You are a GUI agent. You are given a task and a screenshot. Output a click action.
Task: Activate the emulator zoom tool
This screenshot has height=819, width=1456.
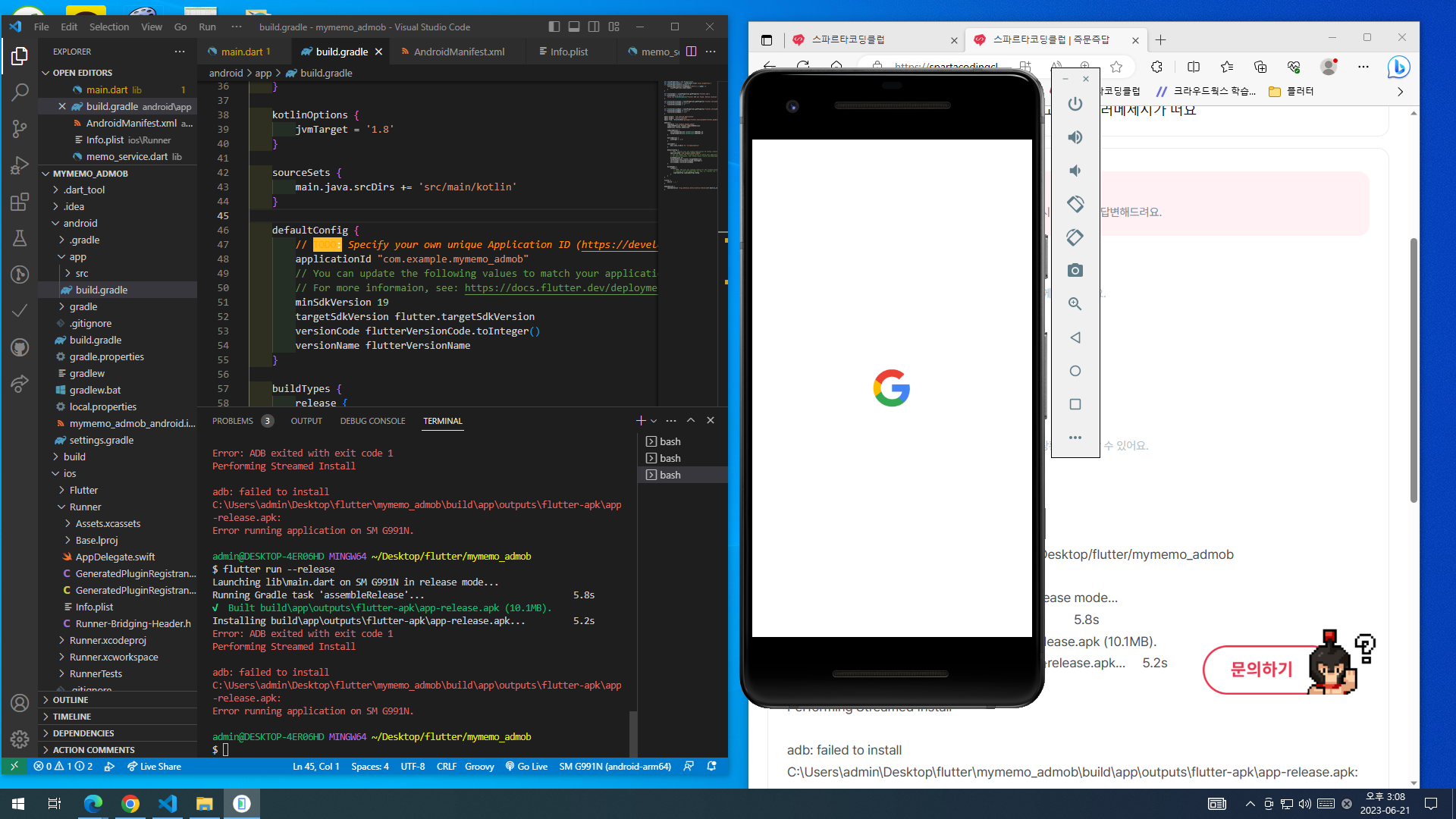tap(1075, 304)
